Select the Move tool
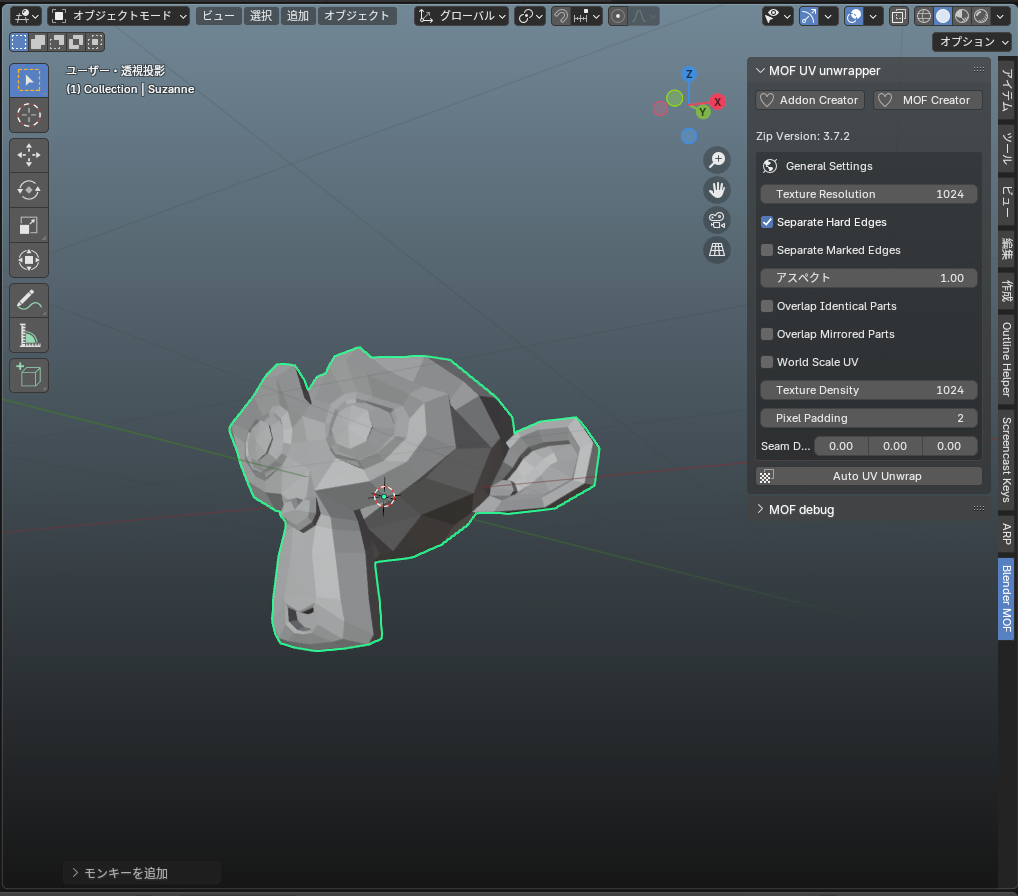 29,155
